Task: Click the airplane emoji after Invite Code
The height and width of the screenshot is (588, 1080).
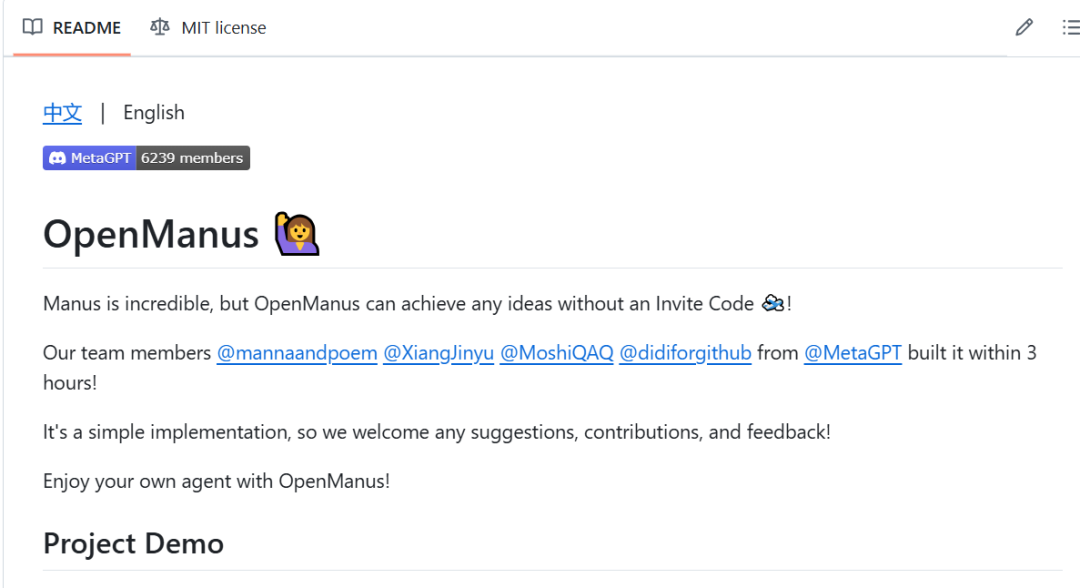Action: [773, 303]
